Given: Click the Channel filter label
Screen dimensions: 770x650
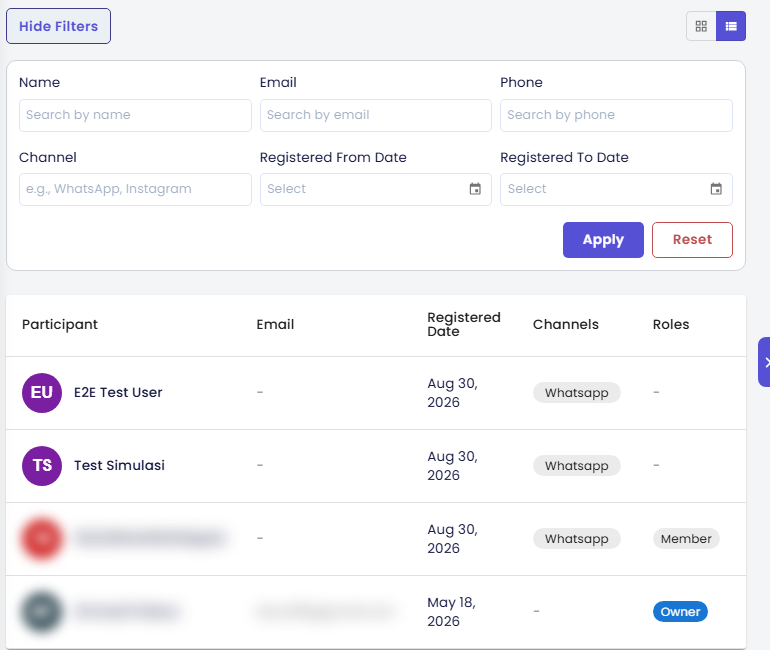Looking at the screenshot, I should (x=48, y=158).
